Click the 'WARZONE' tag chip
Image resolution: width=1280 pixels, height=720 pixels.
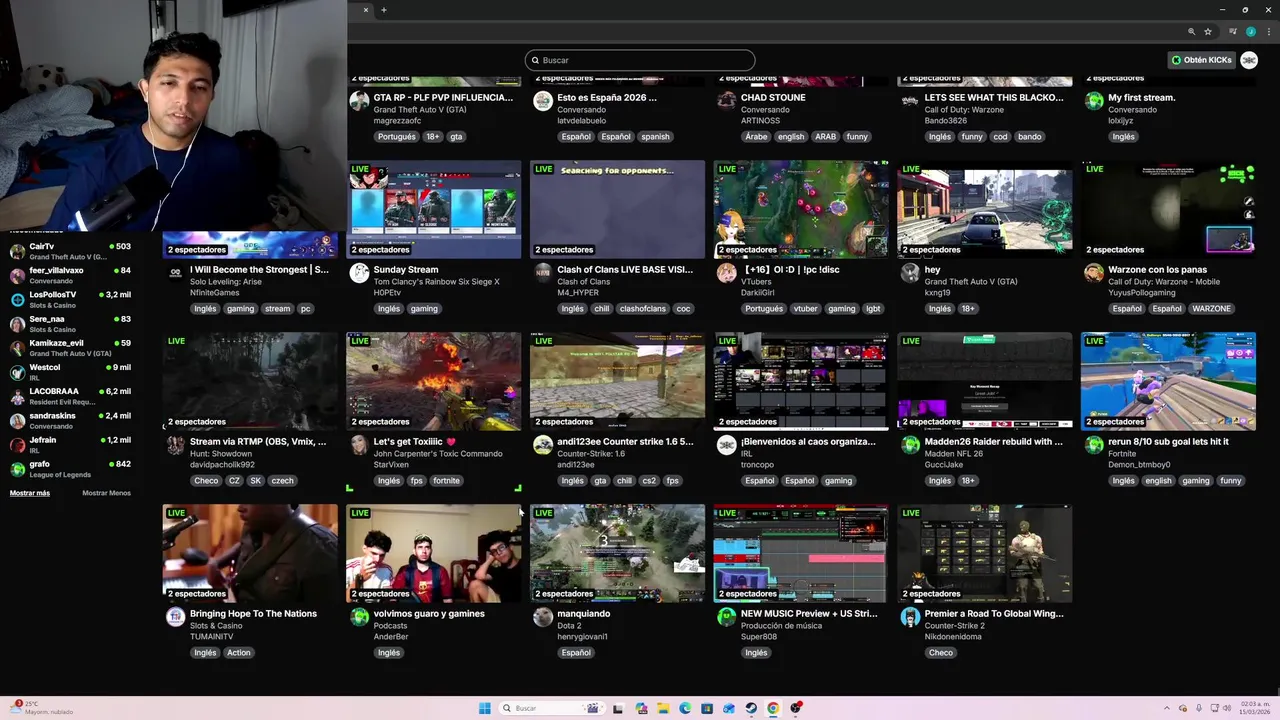[1211, 309]
